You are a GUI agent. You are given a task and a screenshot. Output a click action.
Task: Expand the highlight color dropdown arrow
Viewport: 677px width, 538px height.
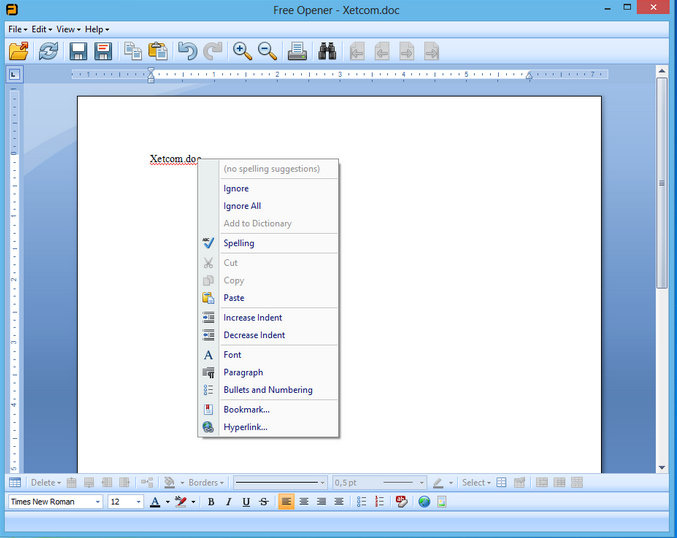click(x=193, y=502)
